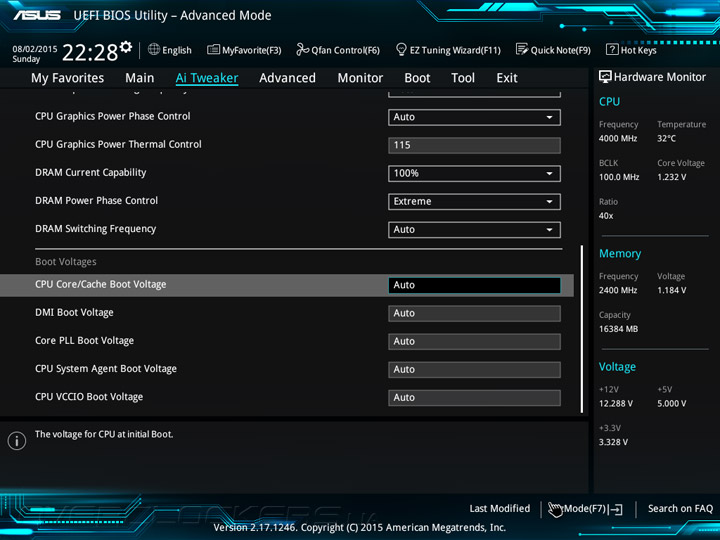The width and height of the screenshot is (720, 540).
Task: Go to the Boot tab
Action: pos(417,78)
